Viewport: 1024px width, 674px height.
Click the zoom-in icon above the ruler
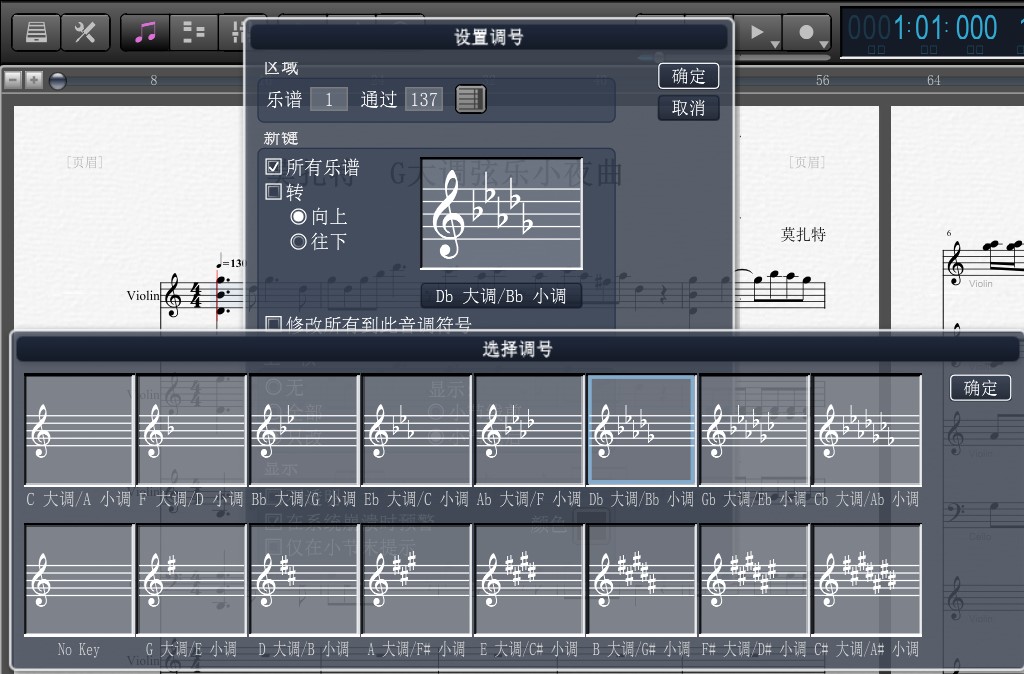pos(33,81)
